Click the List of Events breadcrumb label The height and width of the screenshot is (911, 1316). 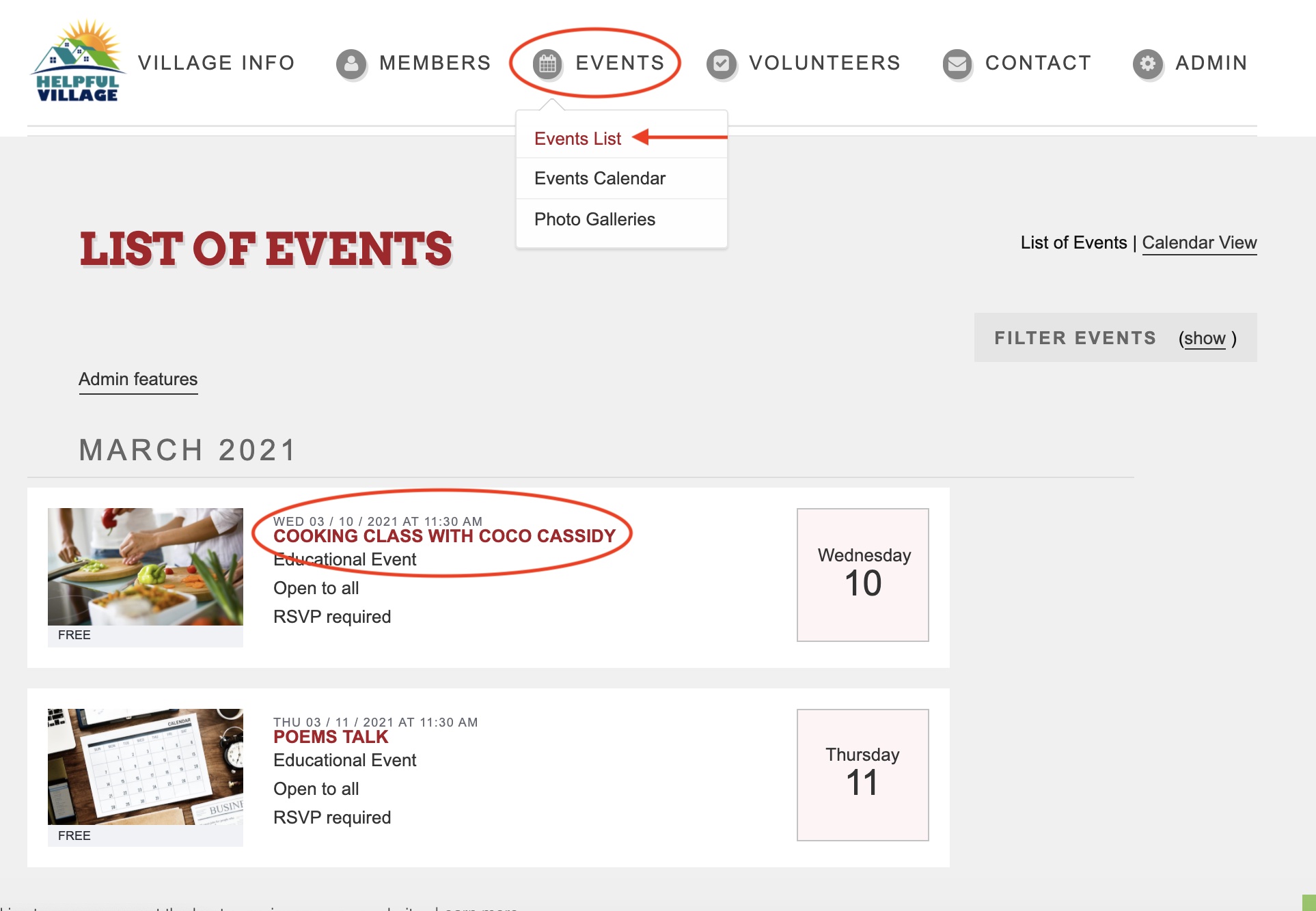click(1073, 242)
